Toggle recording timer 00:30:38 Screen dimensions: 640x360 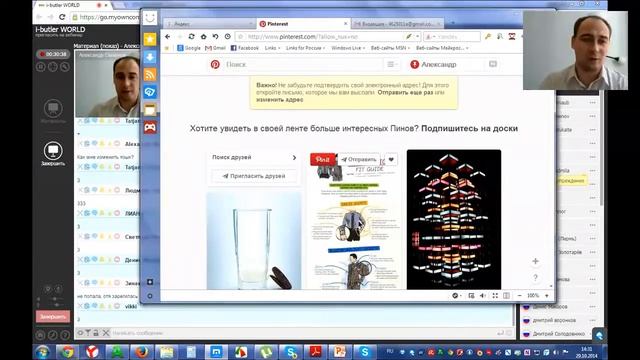[x=54, y=54]
